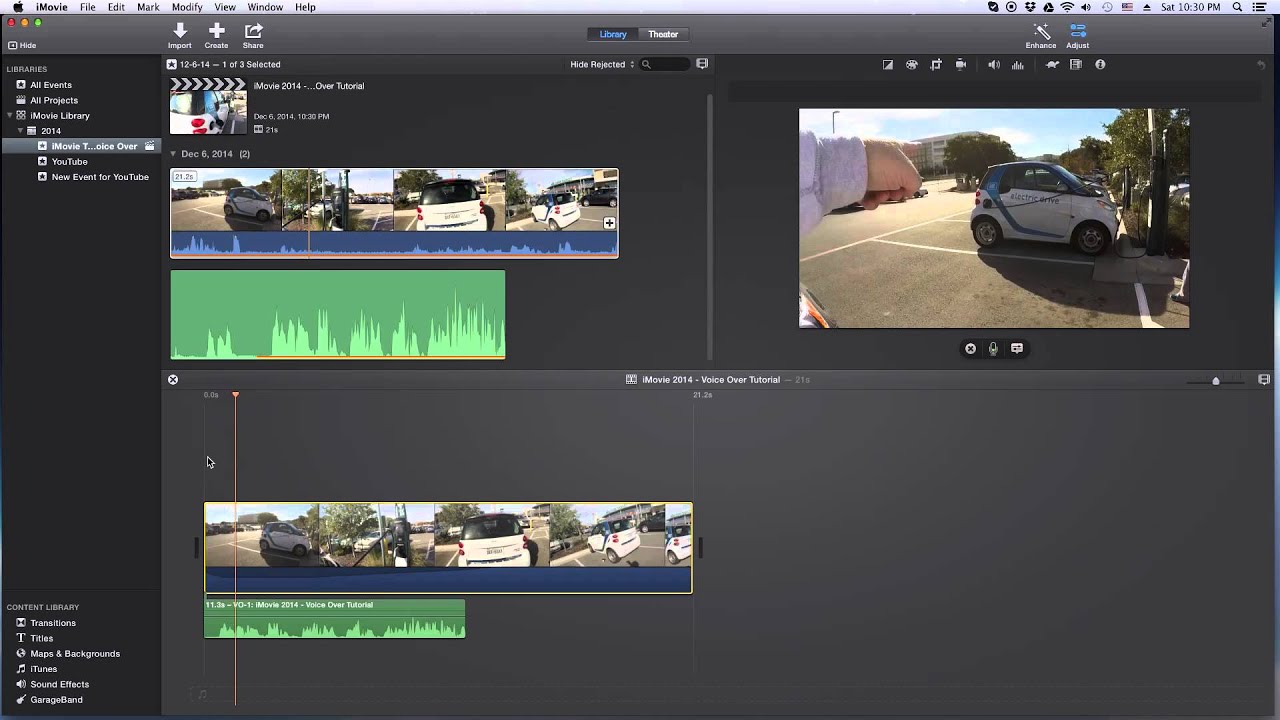Select All Events in sidebar
1280x720 pixels.
(51, 85)
